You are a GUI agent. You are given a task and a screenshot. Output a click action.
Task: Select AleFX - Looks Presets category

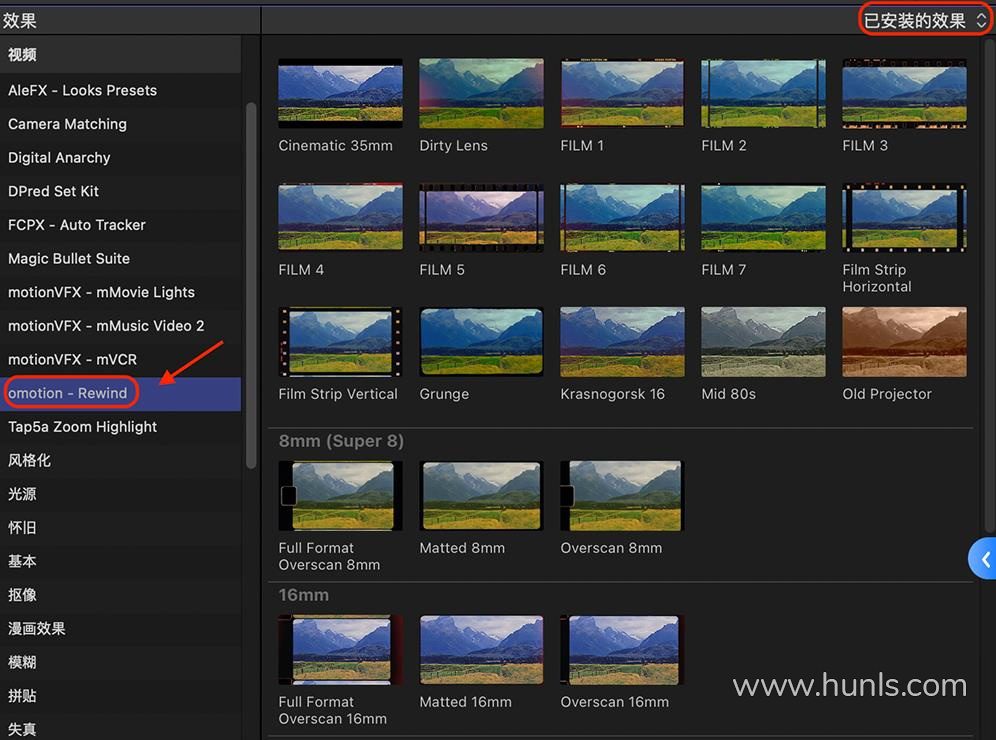(x=121, y=90)
